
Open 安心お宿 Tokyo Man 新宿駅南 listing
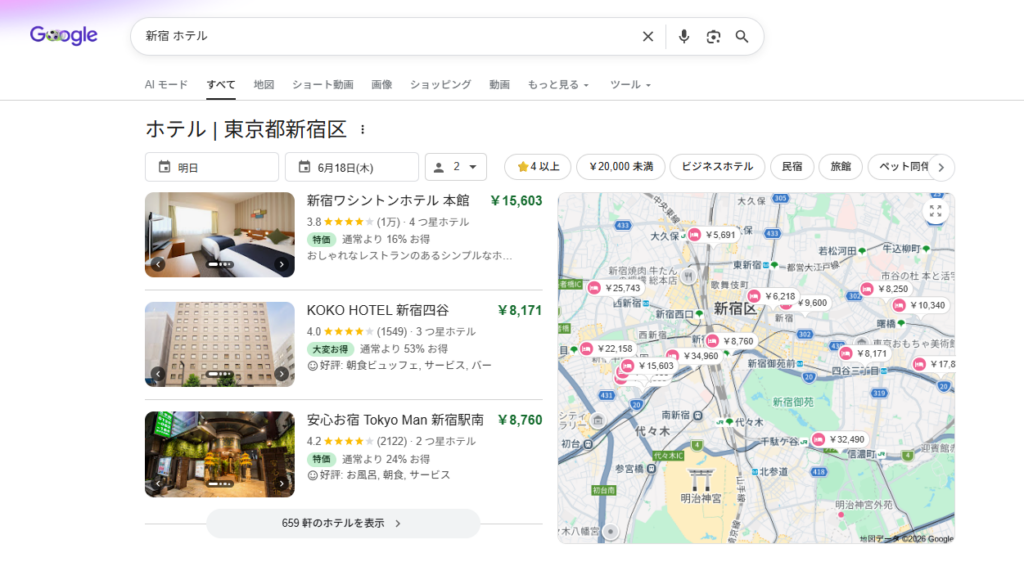pyautogui.click(x=395, y=420)
